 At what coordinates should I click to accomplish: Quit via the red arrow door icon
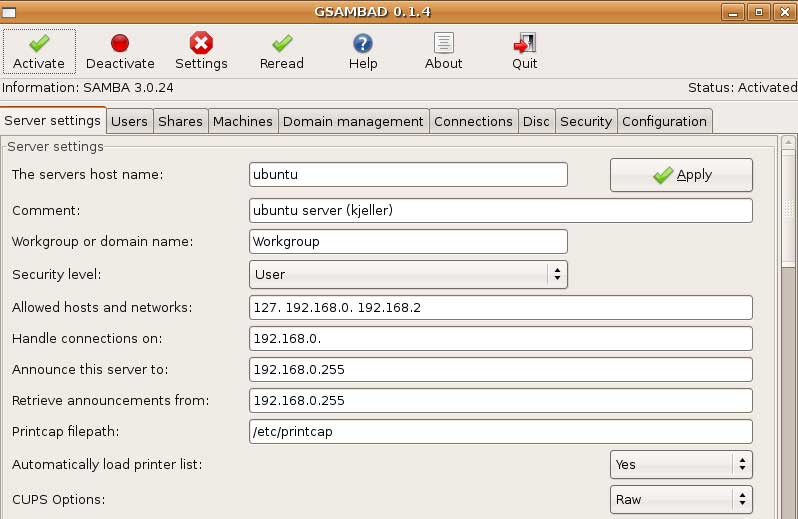525,43
